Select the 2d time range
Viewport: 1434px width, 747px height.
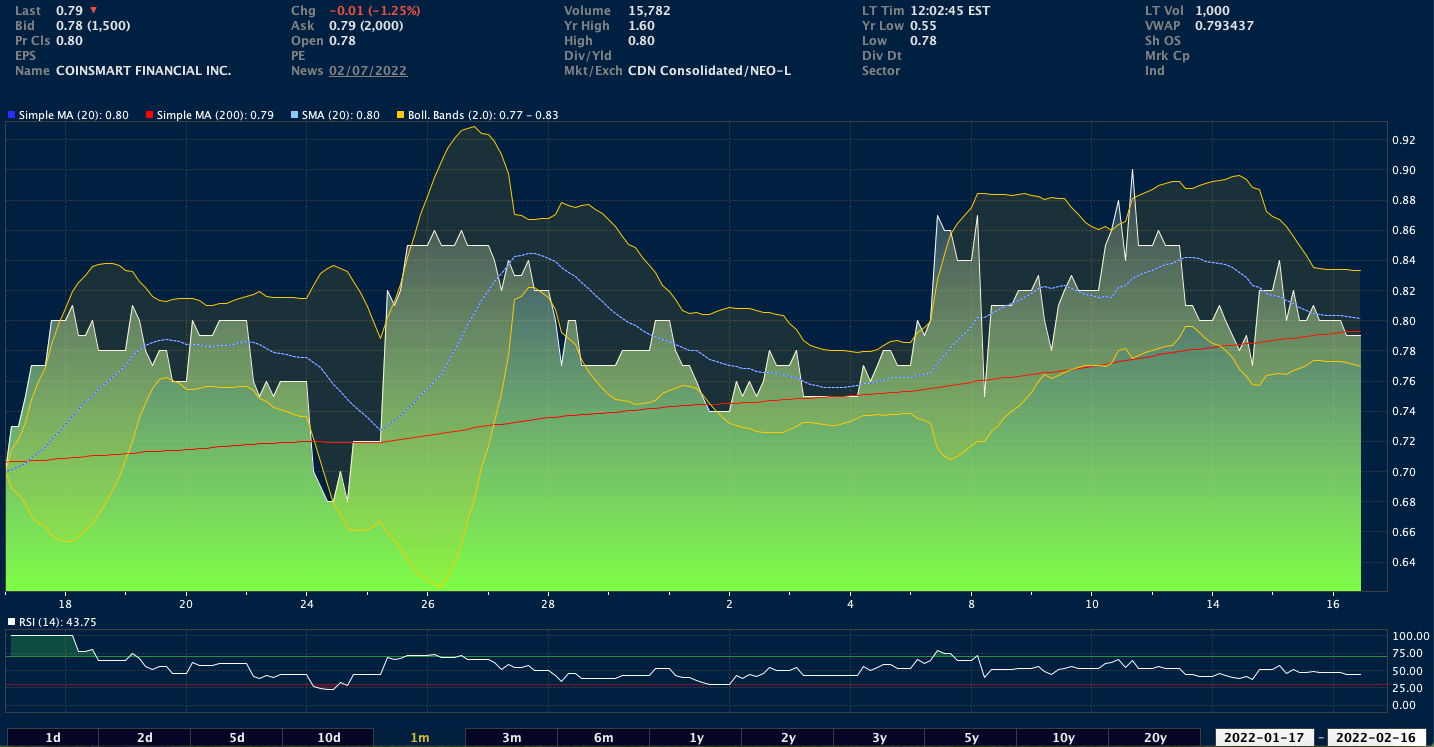[x=145, y=738]
